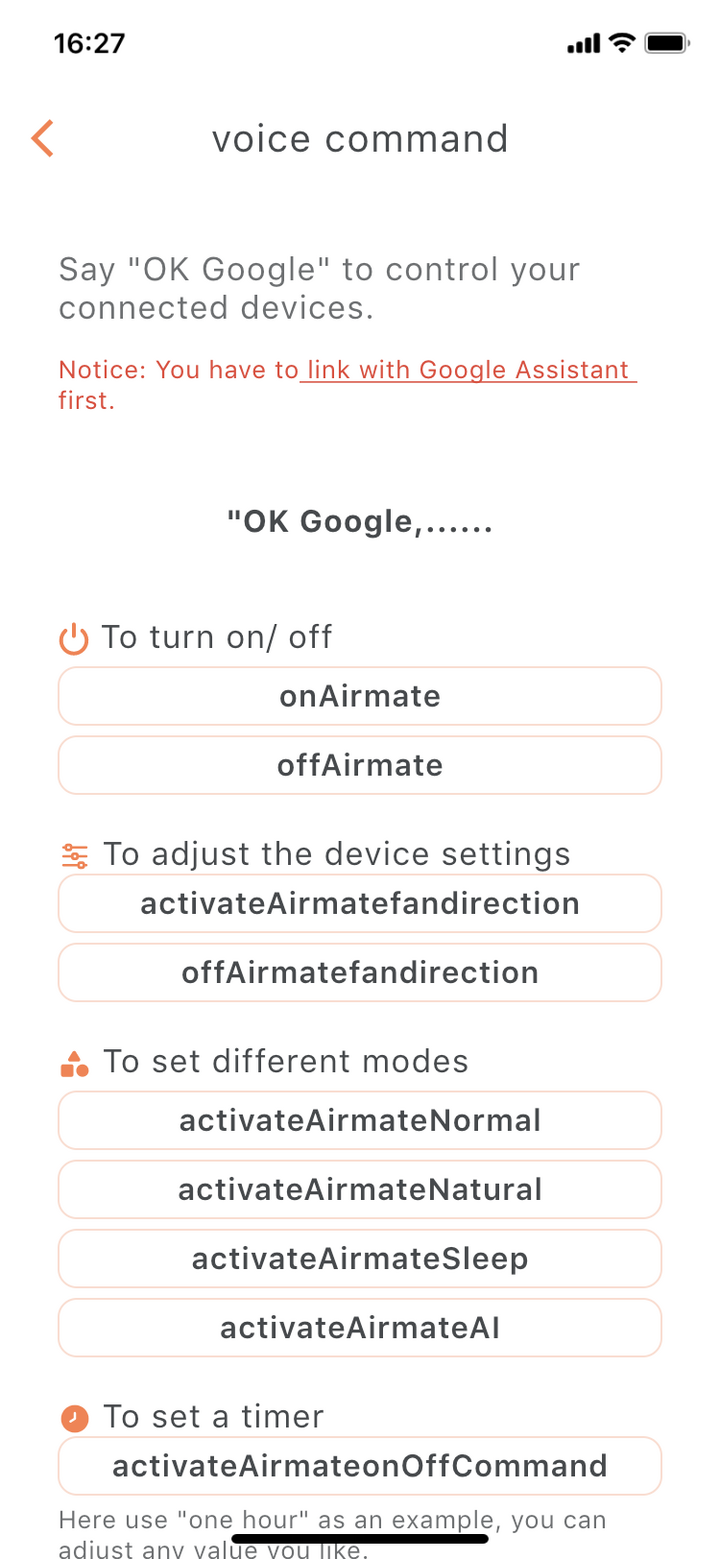Select activateAirmateNatural mode command
720x1559 pixels.
coord(360,1189)
